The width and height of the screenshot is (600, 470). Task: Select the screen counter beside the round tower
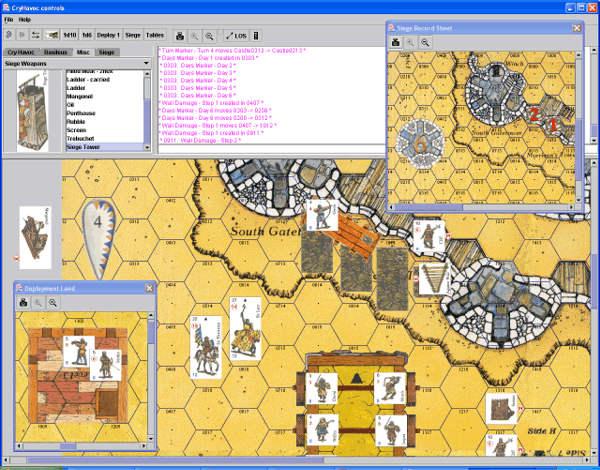[x=434, y=279]
